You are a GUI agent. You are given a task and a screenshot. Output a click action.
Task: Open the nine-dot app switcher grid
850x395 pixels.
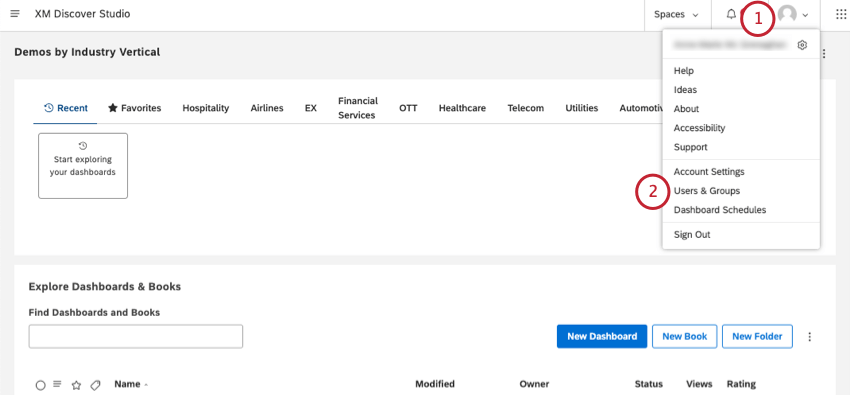pyautogui.click(x=842, y=14)
